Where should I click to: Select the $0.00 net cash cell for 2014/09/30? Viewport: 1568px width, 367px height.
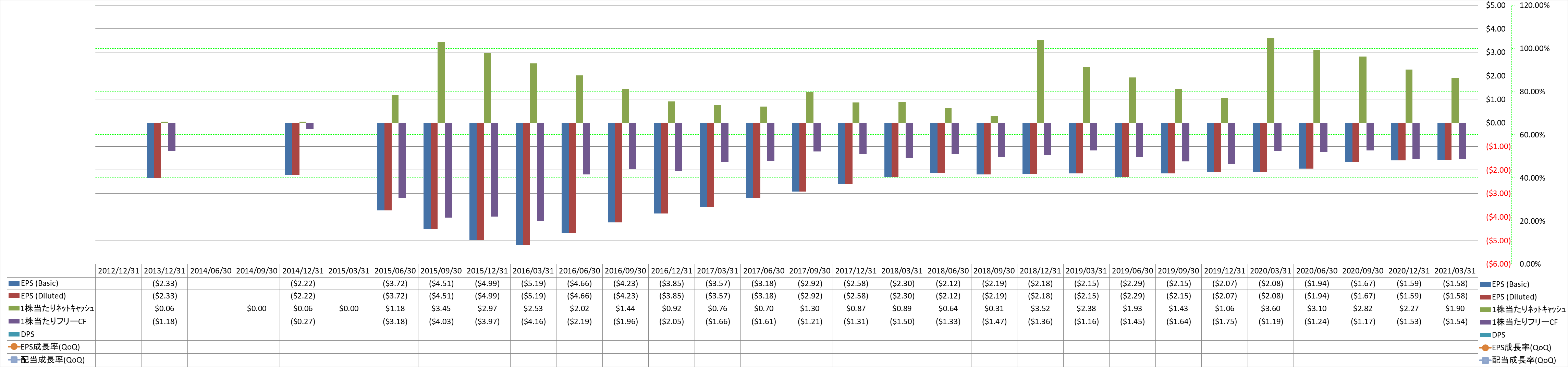click(x=257, y=308)
